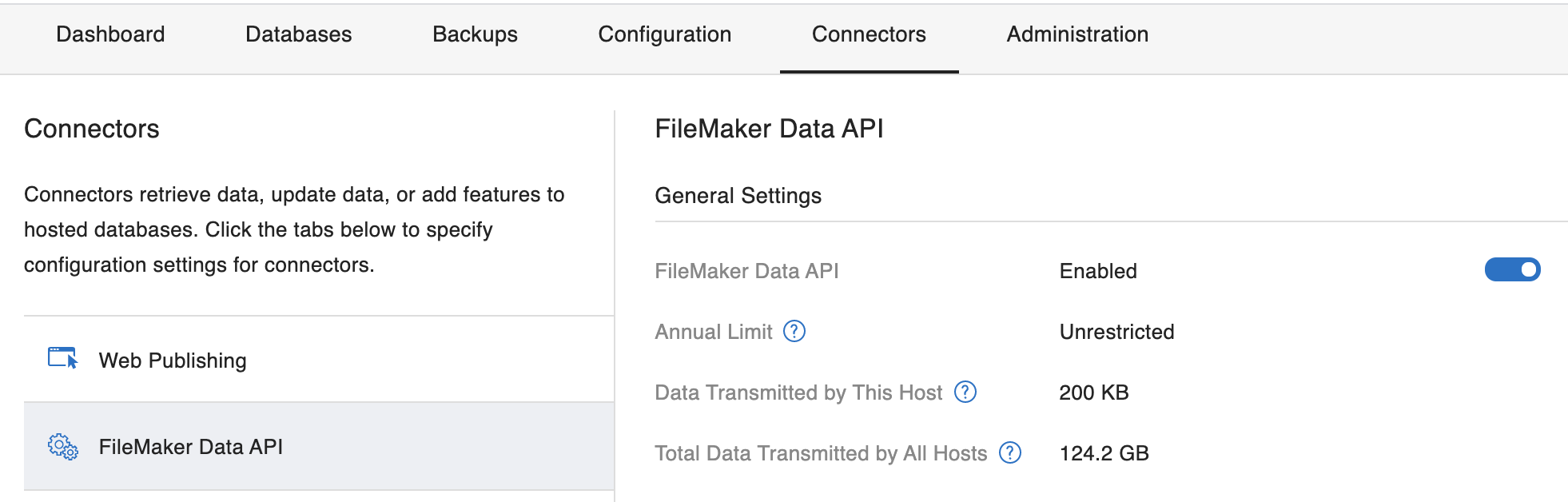1568x502 pixels.
Task: Open help for Total Data Transmitted by All Hosts
Action: click(1010, 452)
